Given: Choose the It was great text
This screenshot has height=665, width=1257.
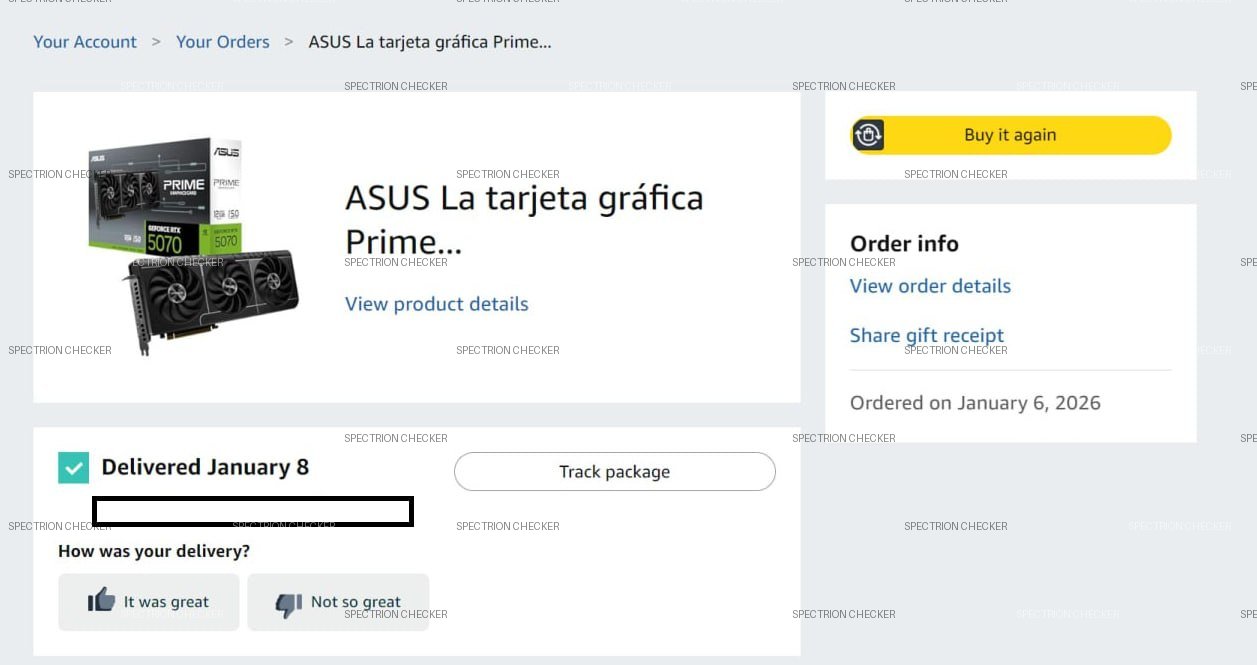Looking at the screenshot, I should pos(166,602).
